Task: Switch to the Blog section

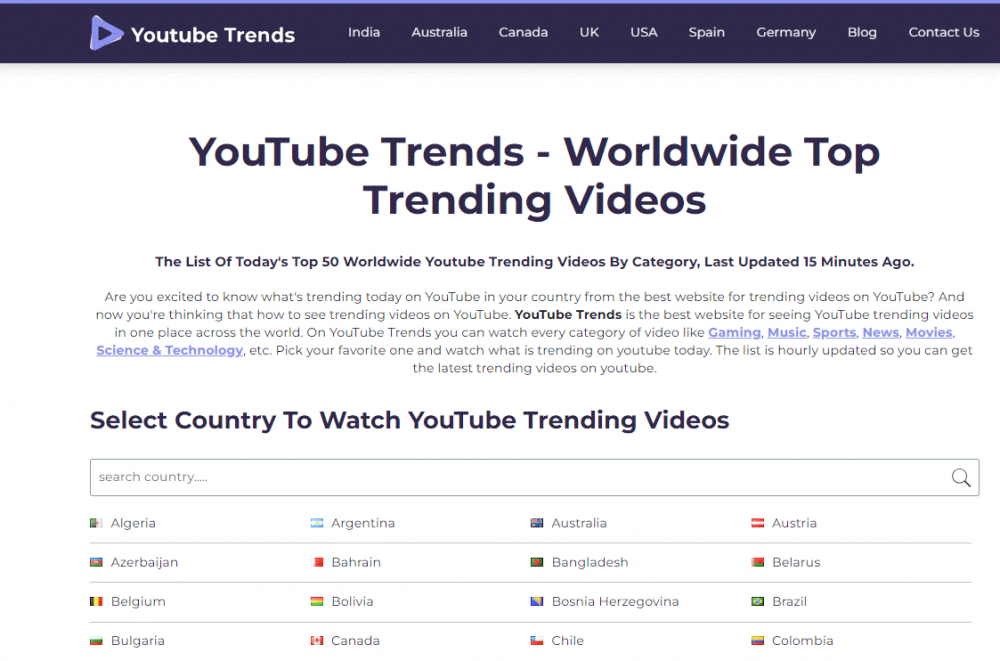Action: coord(862,32)
